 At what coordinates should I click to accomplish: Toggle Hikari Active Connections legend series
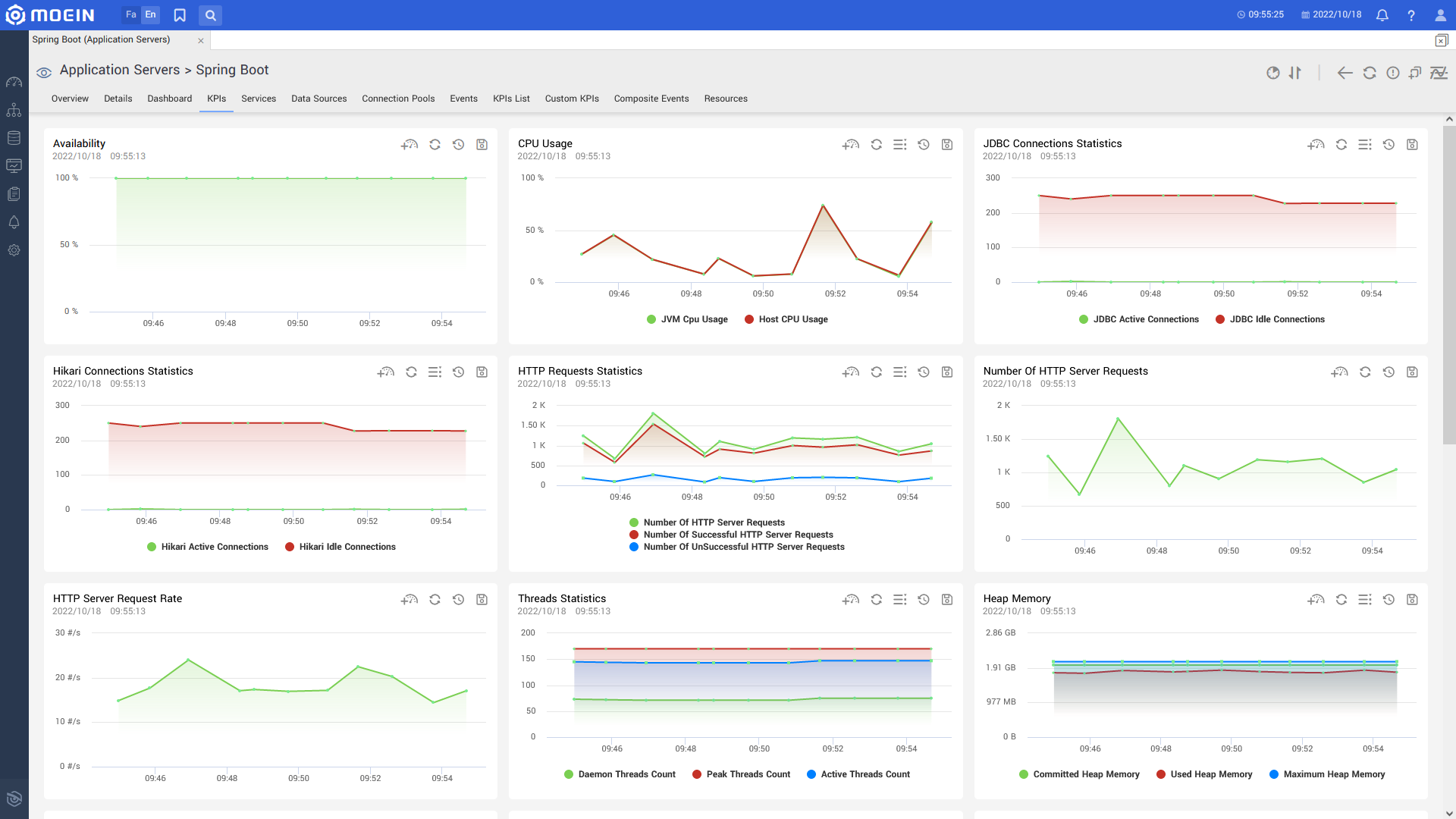click(208, 547)
